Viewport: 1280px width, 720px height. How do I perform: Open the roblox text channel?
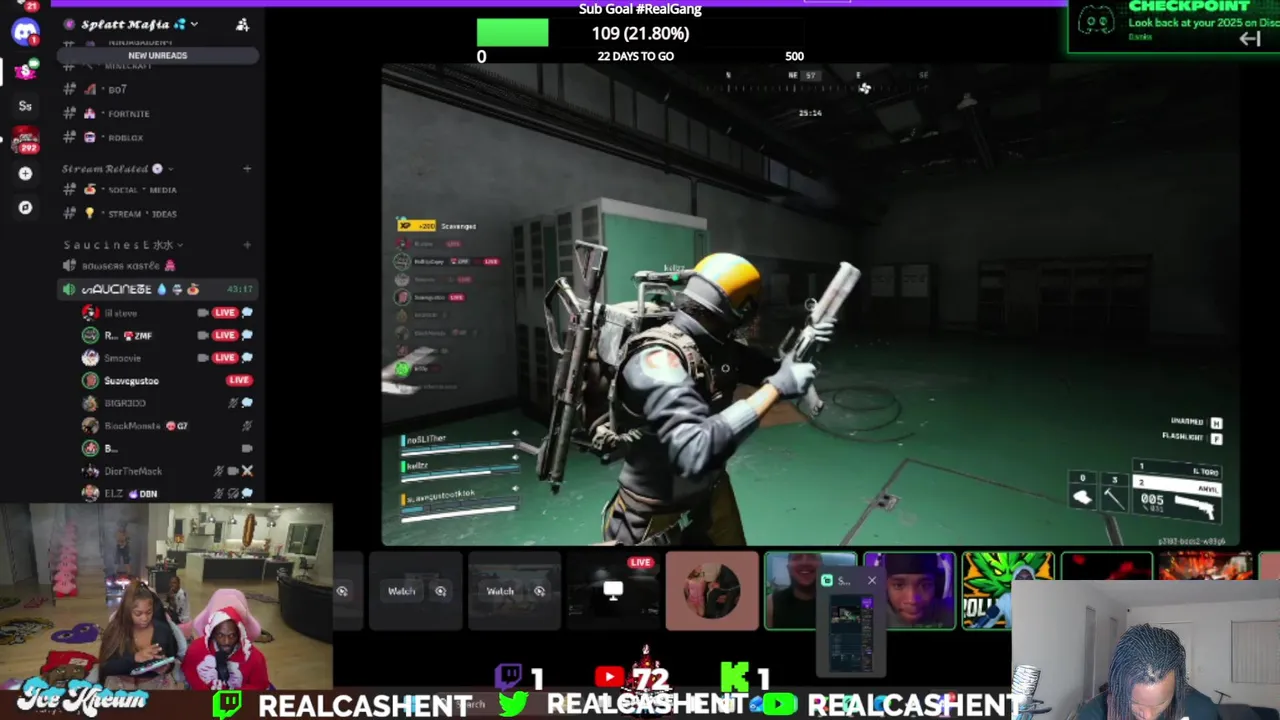157,137
